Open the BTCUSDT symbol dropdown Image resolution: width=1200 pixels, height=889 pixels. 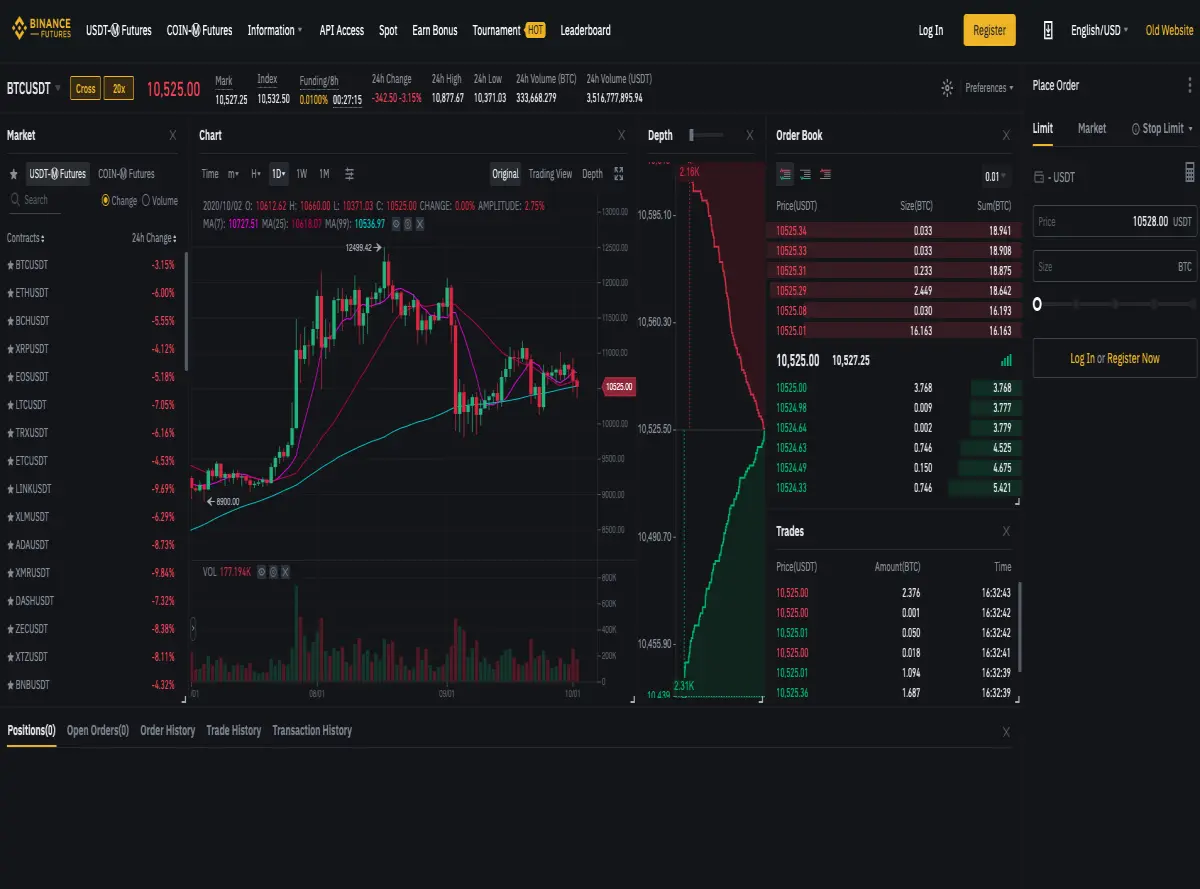tap(34, 88)
